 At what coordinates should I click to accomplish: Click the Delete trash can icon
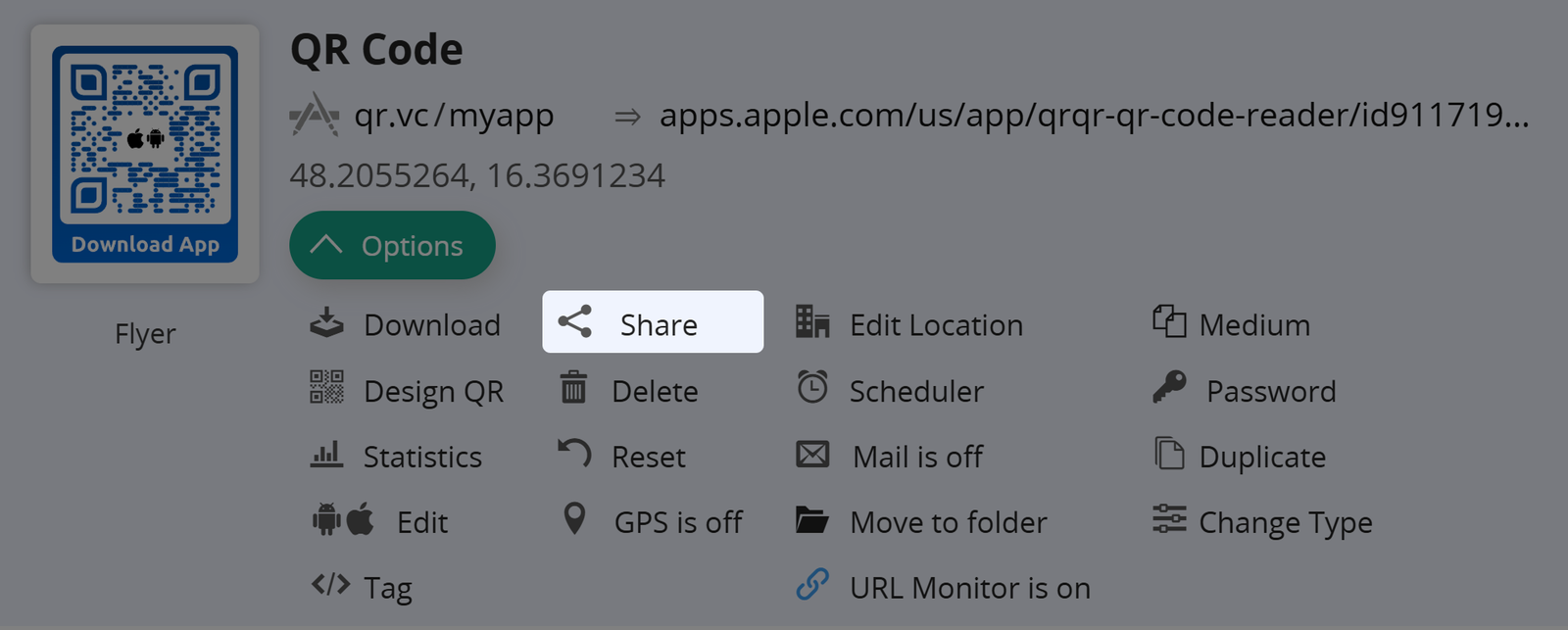tap(573, 388)
